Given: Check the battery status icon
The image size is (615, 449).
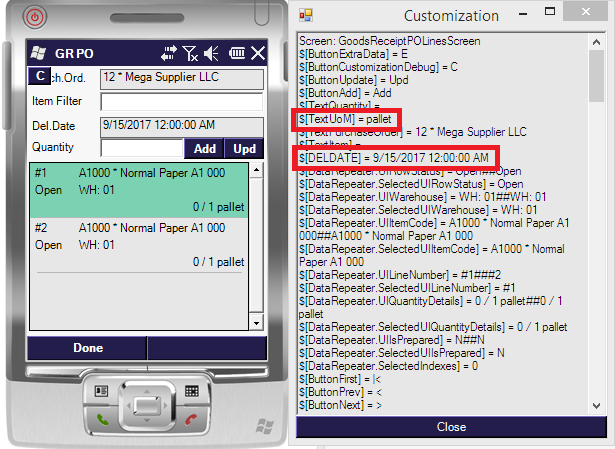Looking at the screenshot, I should tap(237, 53).
